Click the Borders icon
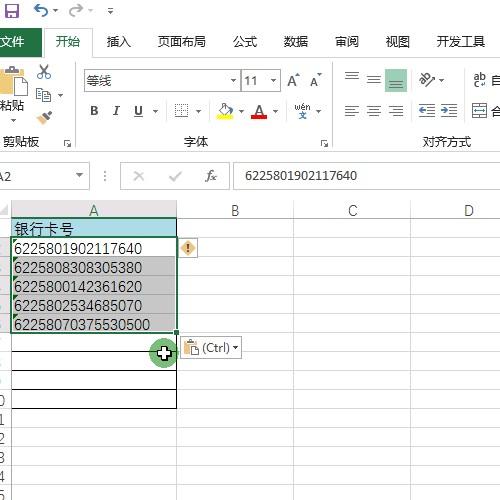 pos(182,111)
